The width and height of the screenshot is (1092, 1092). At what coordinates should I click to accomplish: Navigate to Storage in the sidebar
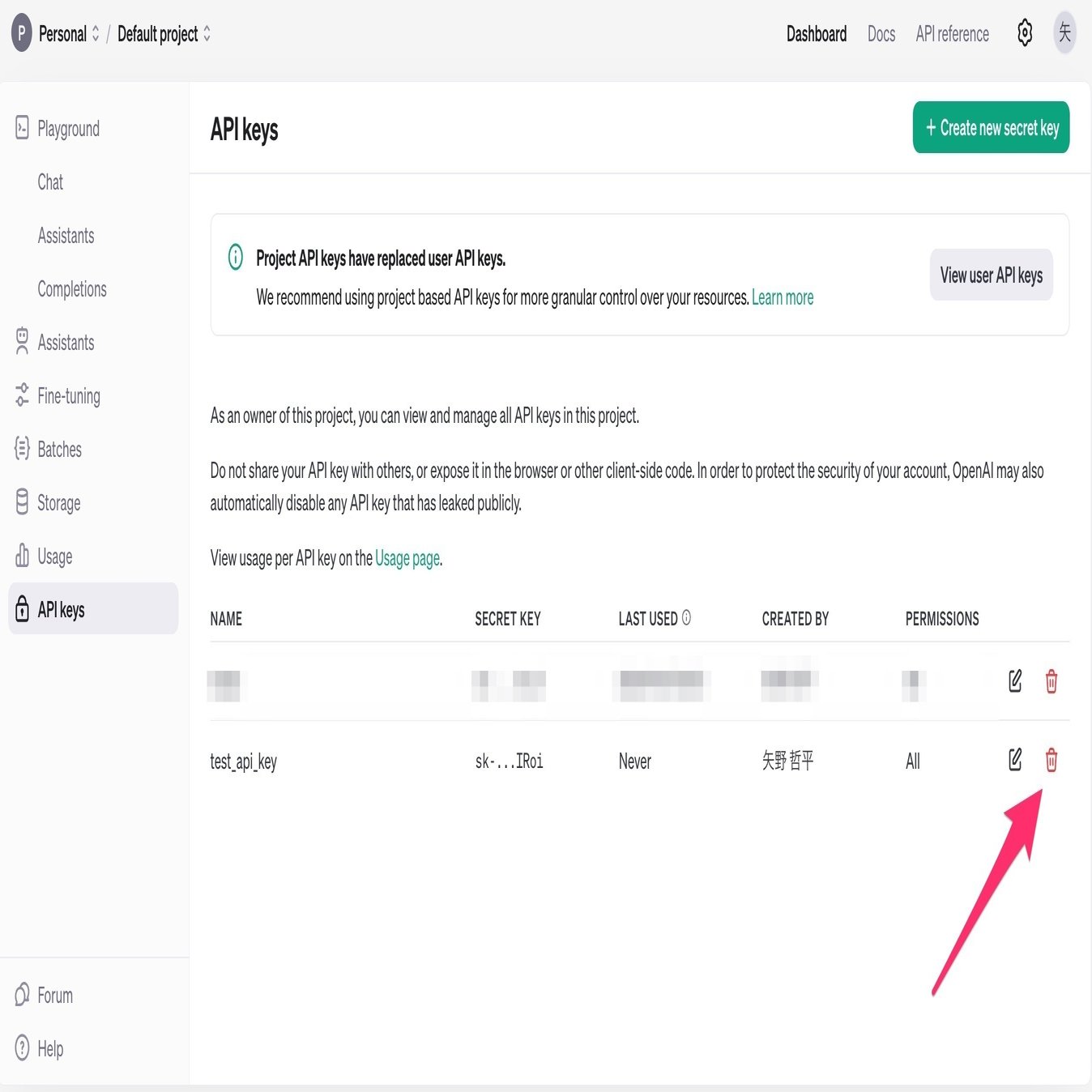(58, 503)
